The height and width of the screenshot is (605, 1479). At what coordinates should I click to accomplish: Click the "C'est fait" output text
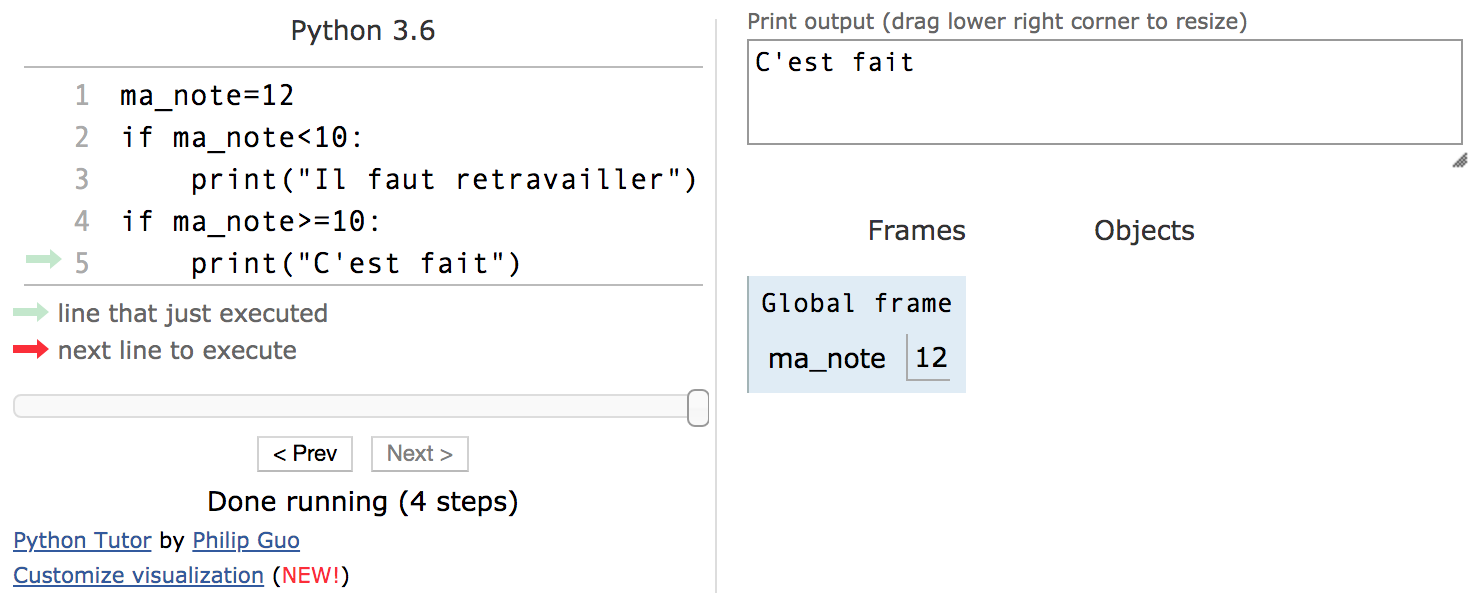click(834, 63)
